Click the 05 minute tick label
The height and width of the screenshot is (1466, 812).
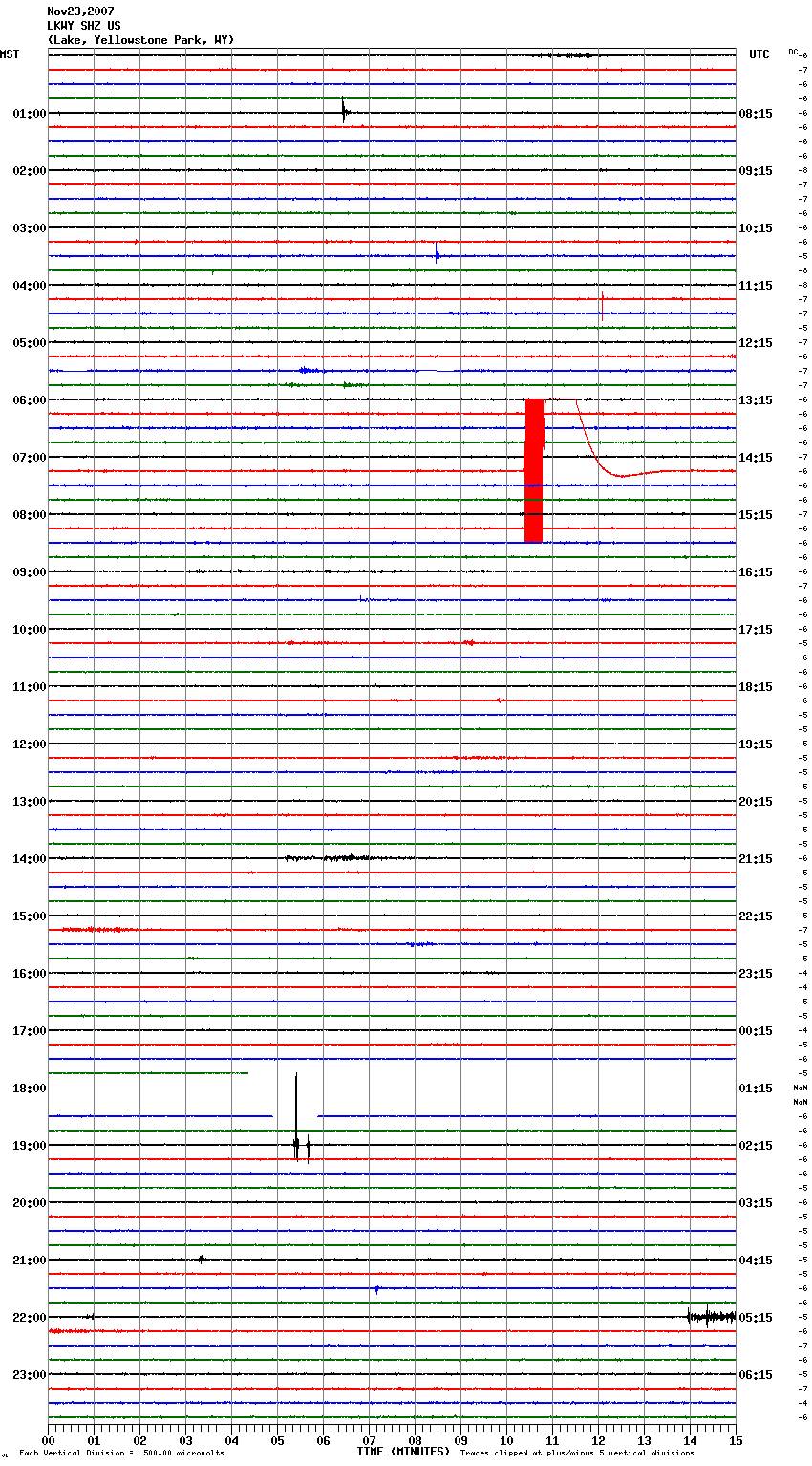[277, 1440]
